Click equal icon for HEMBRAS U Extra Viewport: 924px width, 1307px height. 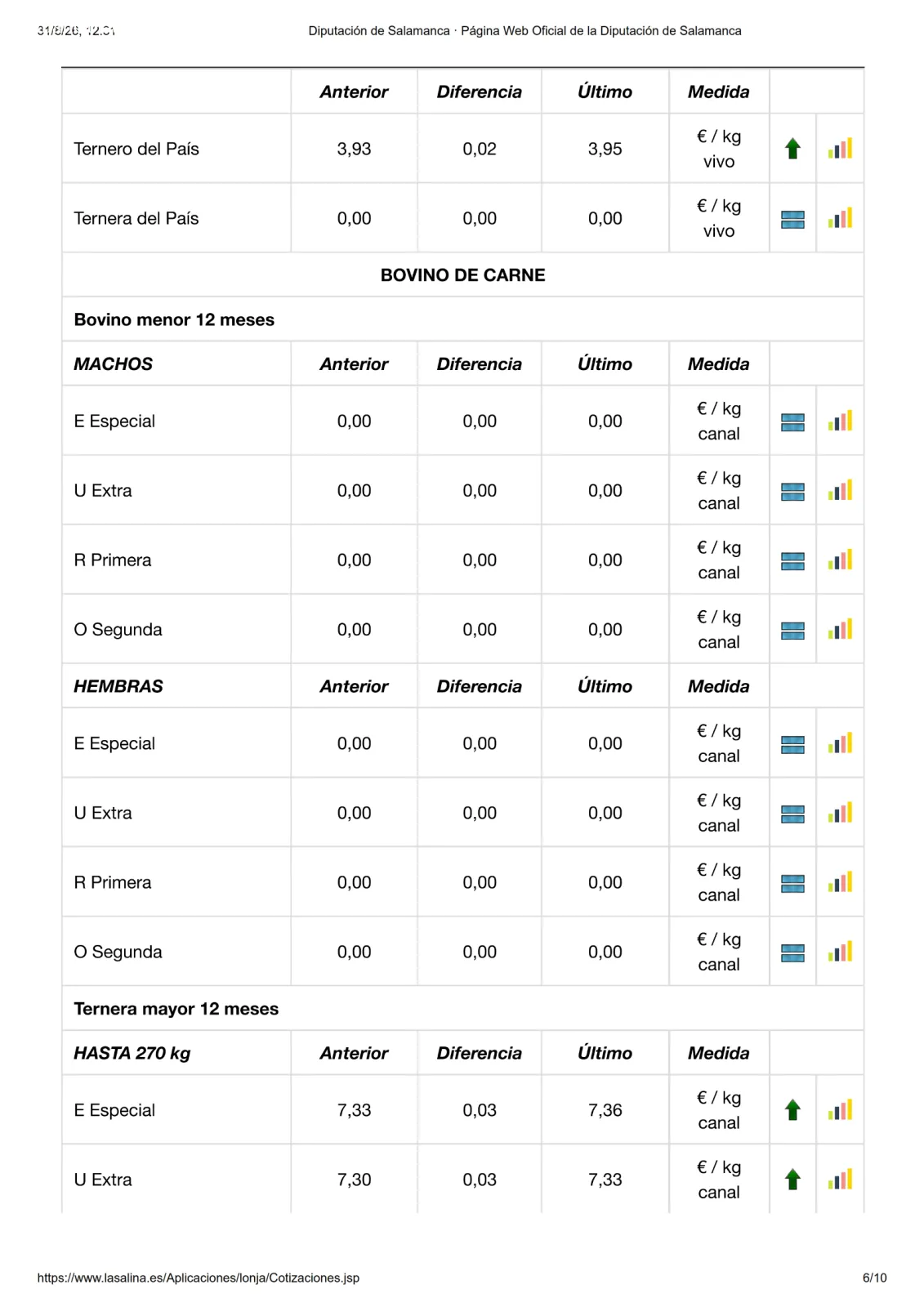point(792,814)
